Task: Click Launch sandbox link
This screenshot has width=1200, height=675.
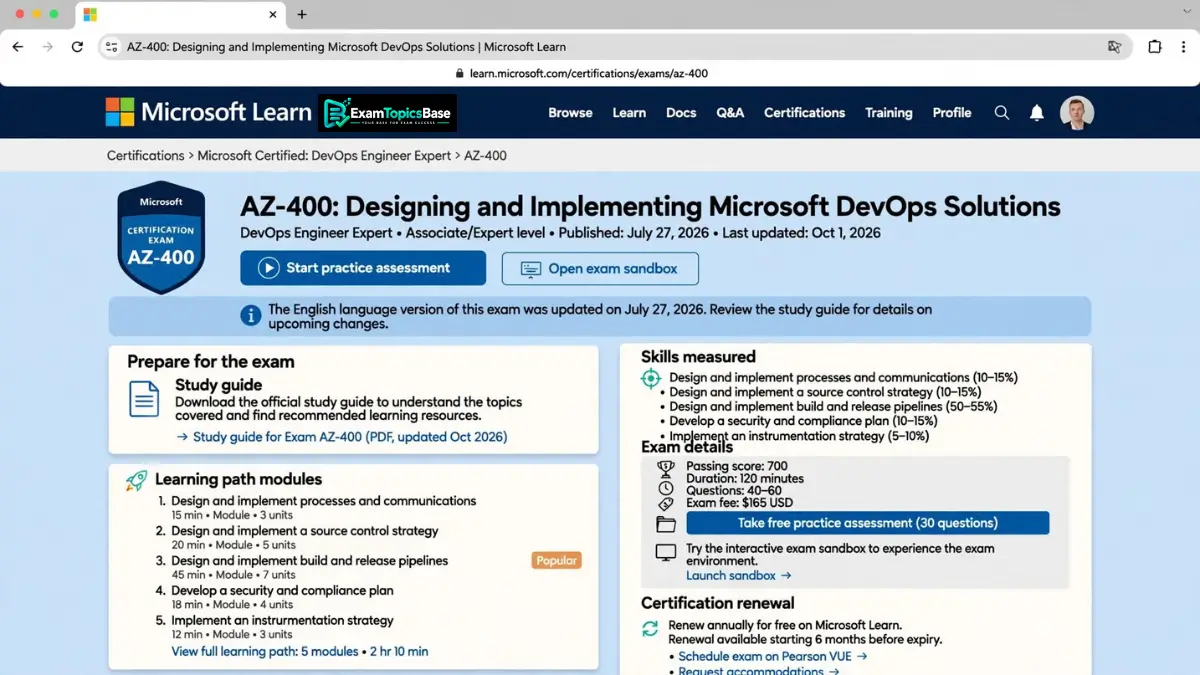Action: pyautogui.click(x=738, y=575)
